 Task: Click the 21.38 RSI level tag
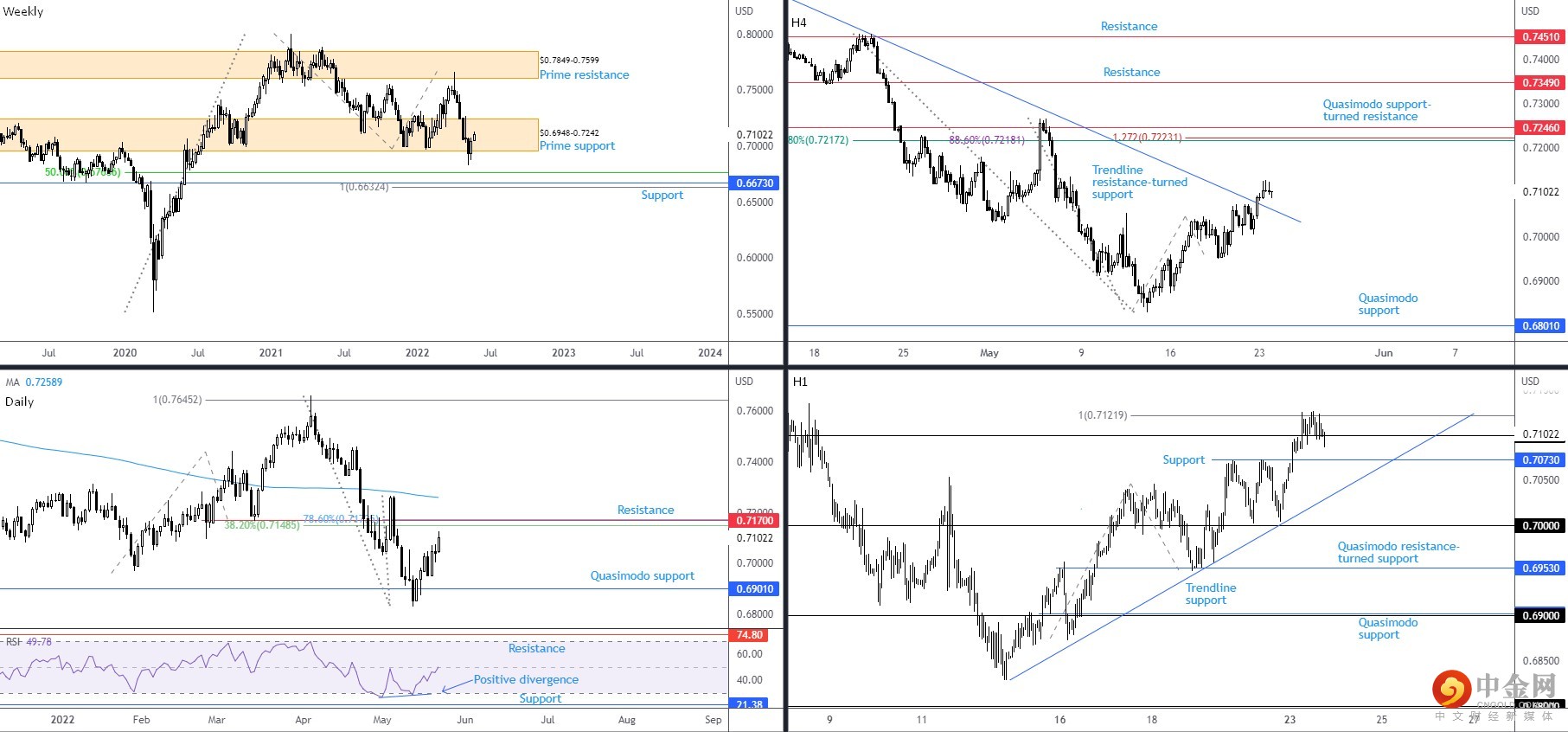[750, 704]
